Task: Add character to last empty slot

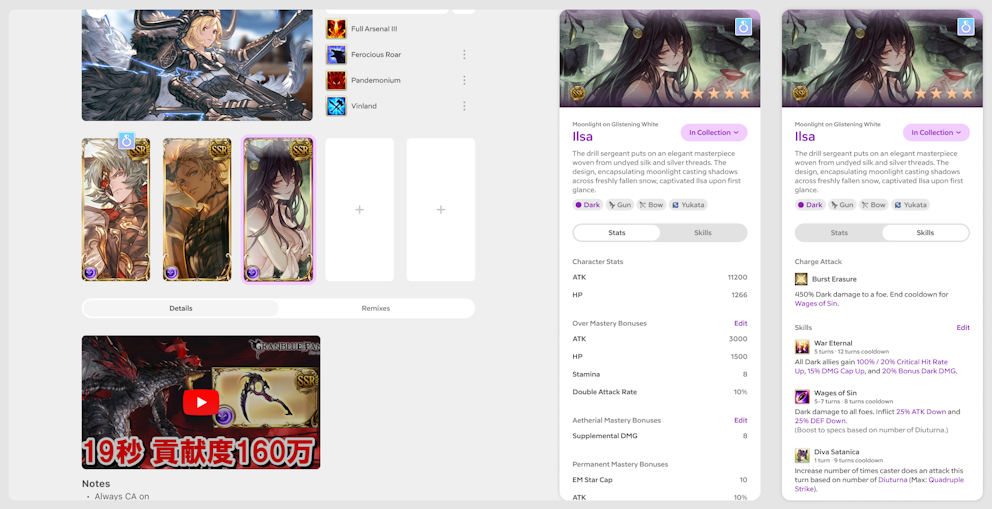Action: tap(441, 210)
